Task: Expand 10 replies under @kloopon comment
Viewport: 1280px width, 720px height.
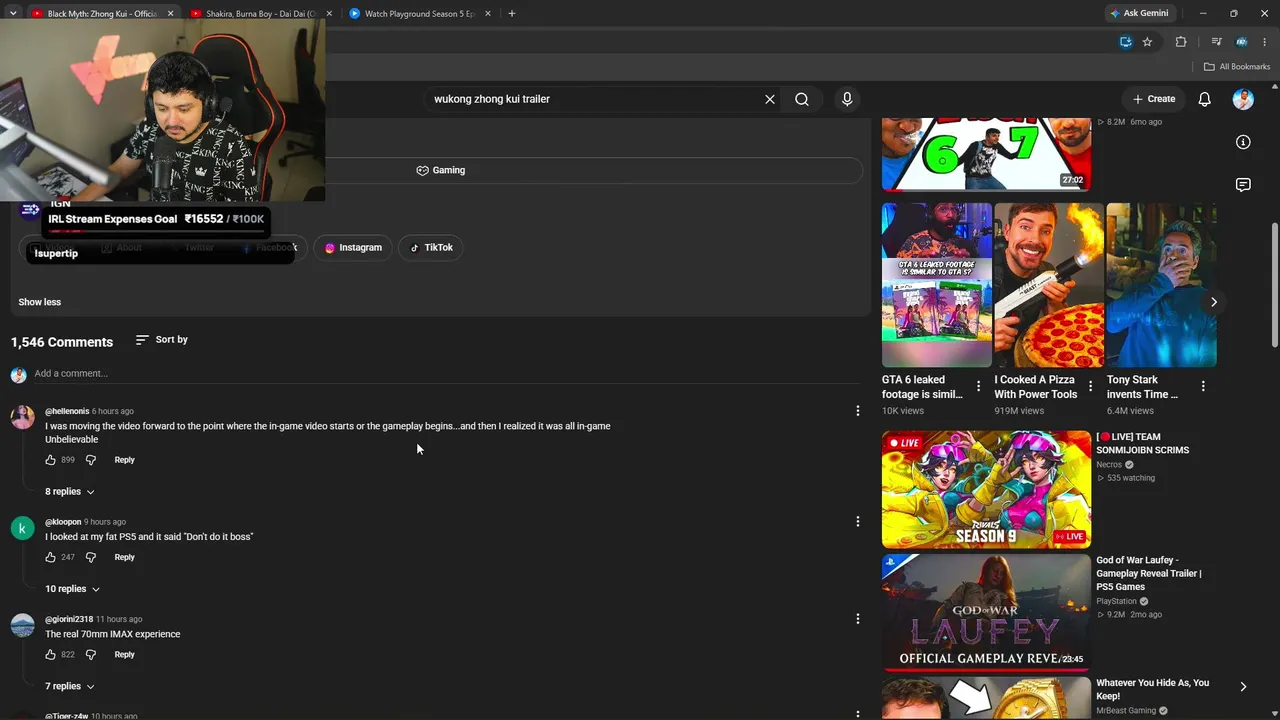Action: [72, 589]
